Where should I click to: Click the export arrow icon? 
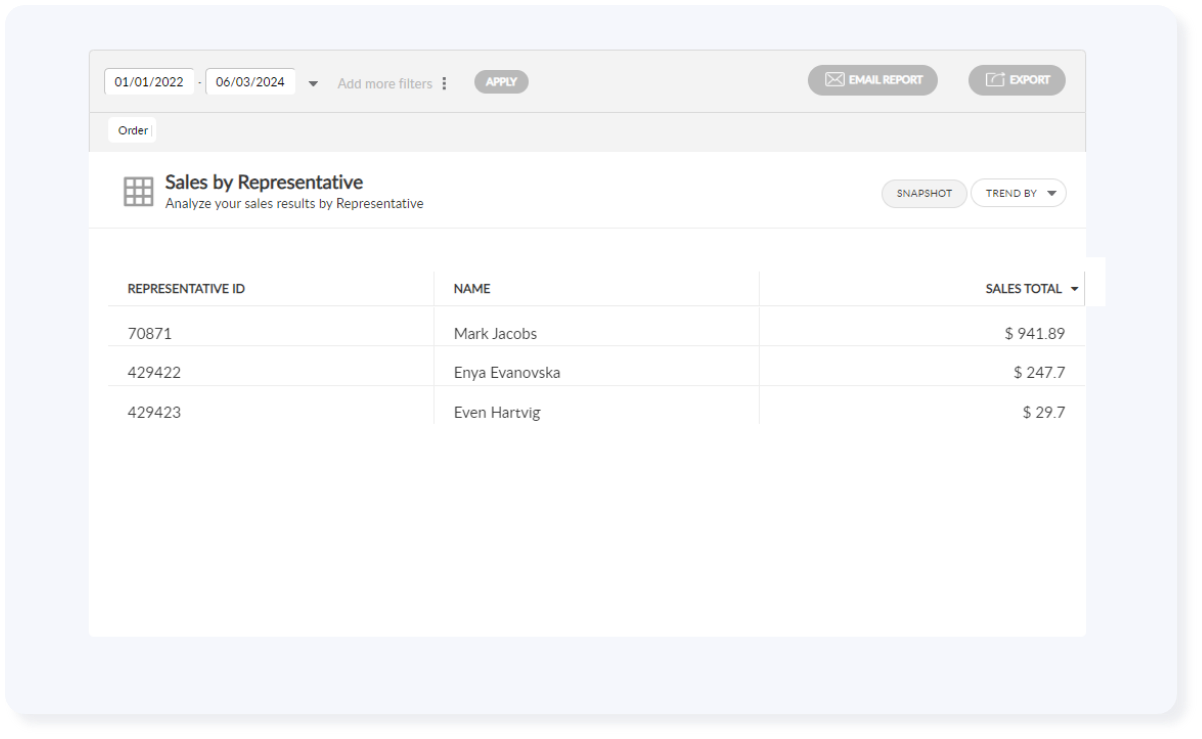pyautogui.click(x=995, y=80)
